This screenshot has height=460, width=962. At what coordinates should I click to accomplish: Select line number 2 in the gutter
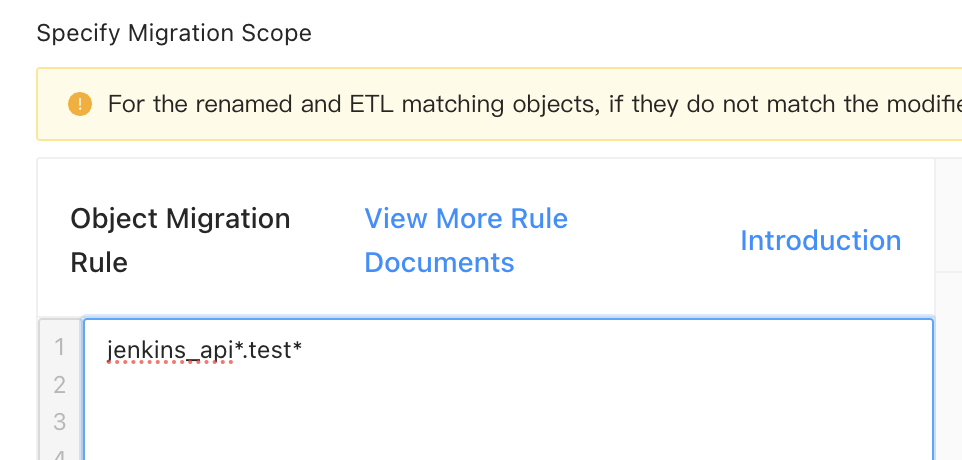pos(59,385)
